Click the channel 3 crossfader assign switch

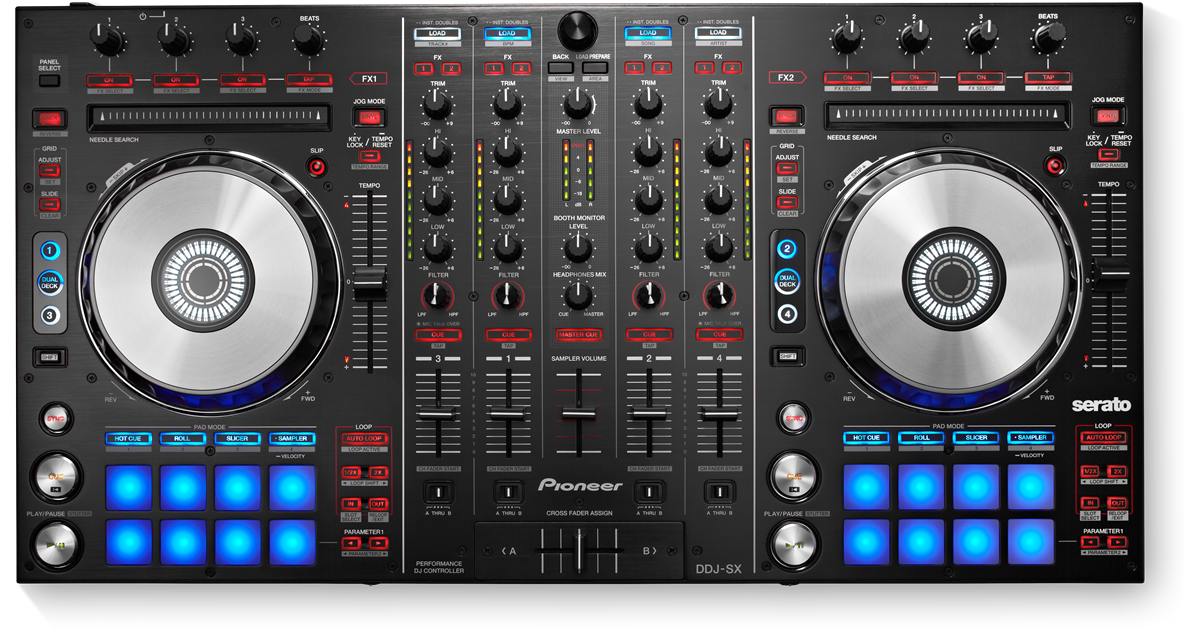[437, 492]
